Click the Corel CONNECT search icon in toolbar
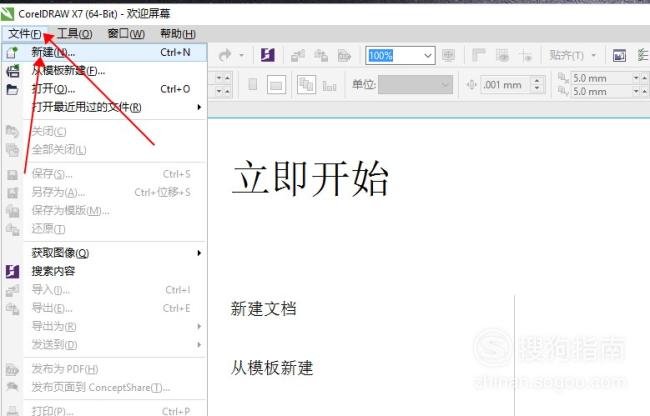 click(267, 55)
